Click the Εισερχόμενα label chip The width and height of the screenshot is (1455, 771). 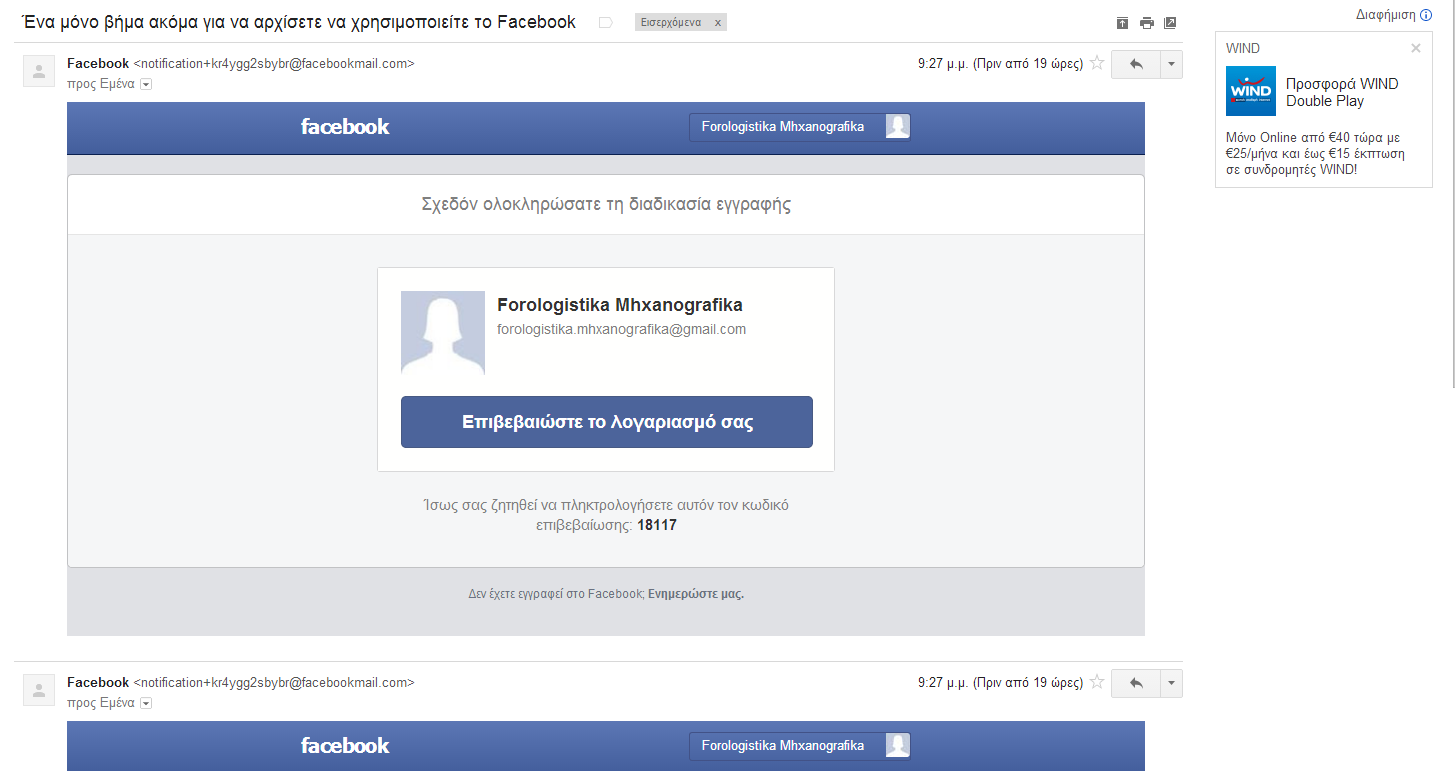pos(671,23)
